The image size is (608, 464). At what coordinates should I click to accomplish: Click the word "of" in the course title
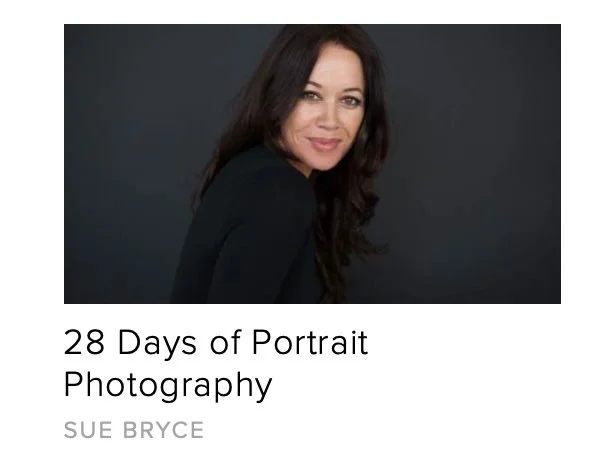[225, 342]
